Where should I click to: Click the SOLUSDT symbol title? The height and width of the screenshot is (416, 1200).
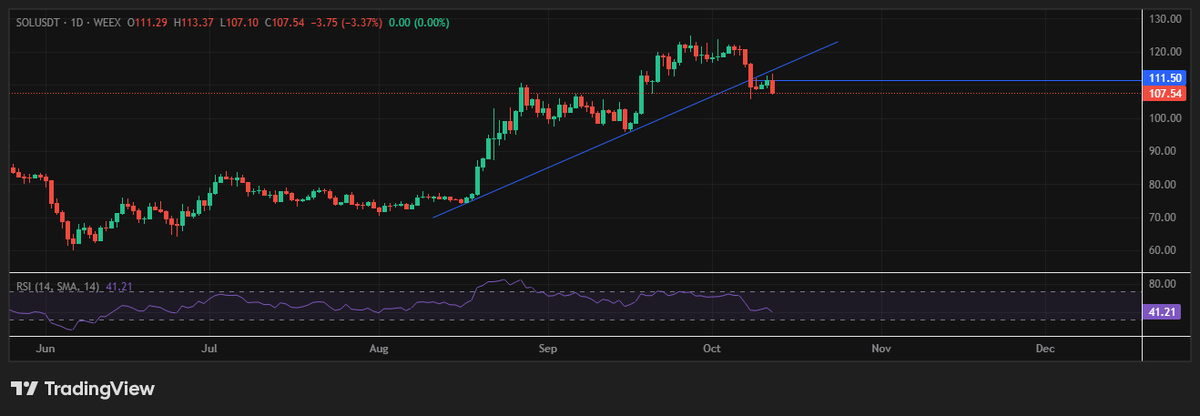coord(37,21)
